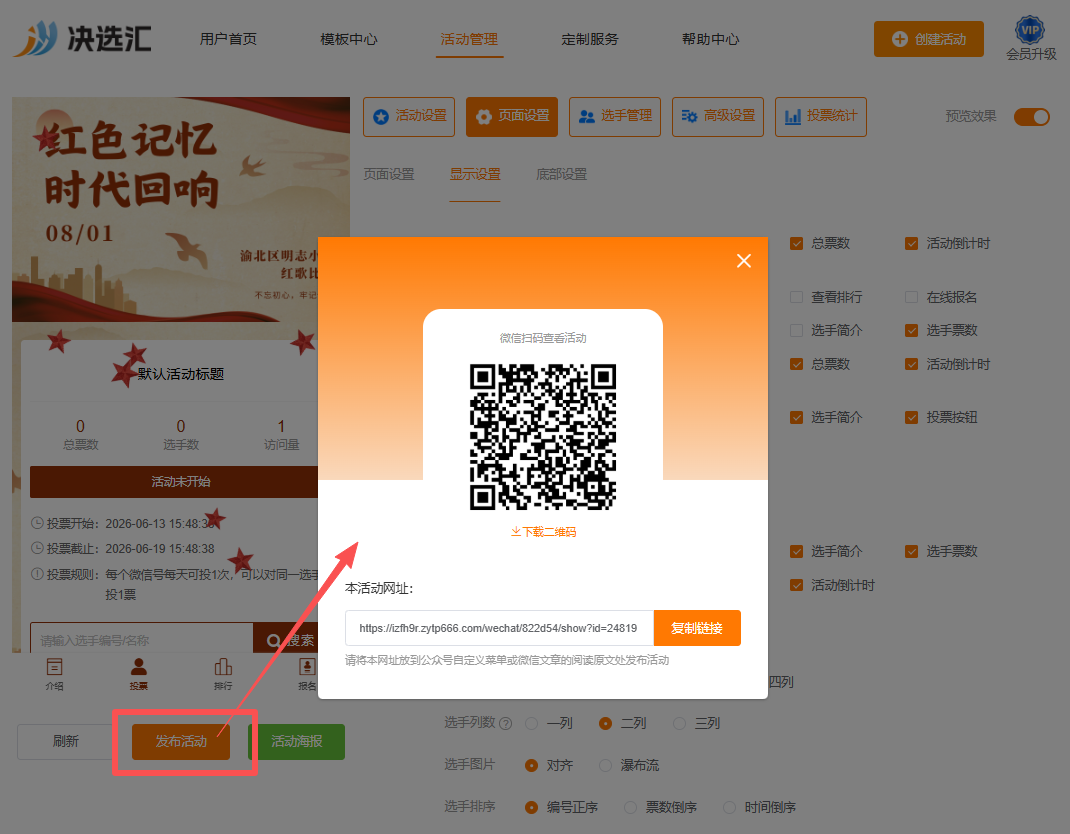Select 票数倒序 sorting
This screenshot has height=834, width=1070.
631,807
